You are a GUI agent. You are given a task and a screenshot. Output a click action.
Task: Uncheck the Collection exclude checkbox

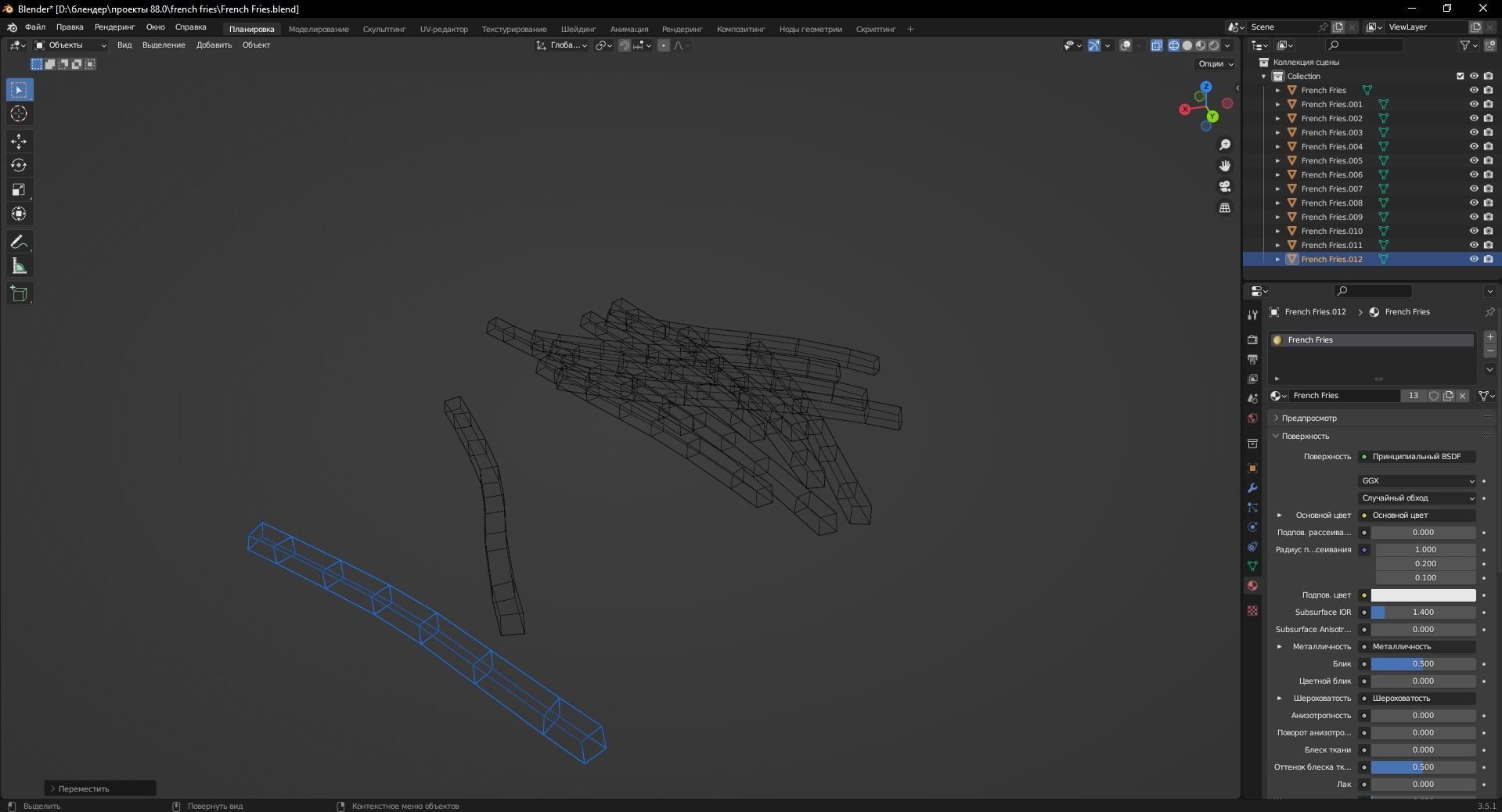(1460, 77)
